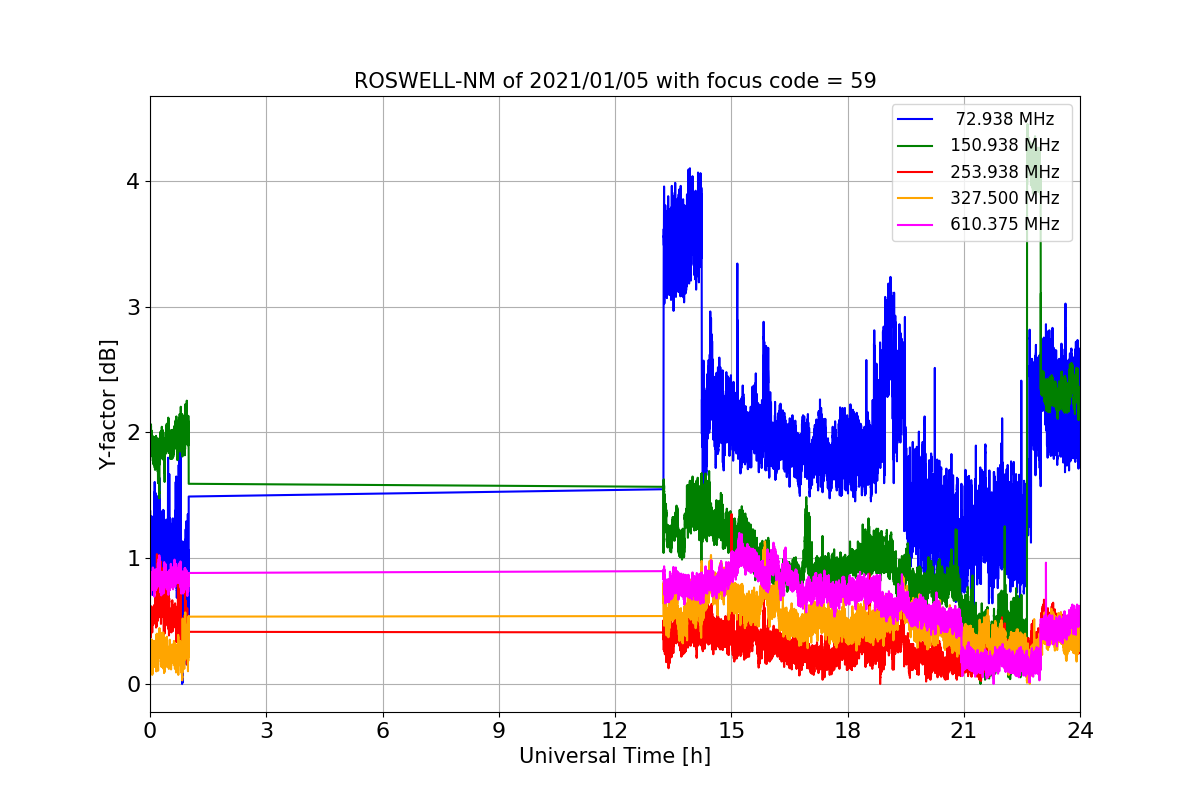
Task: Click y-axis tick label 4
Action: [x=133, y=181]
